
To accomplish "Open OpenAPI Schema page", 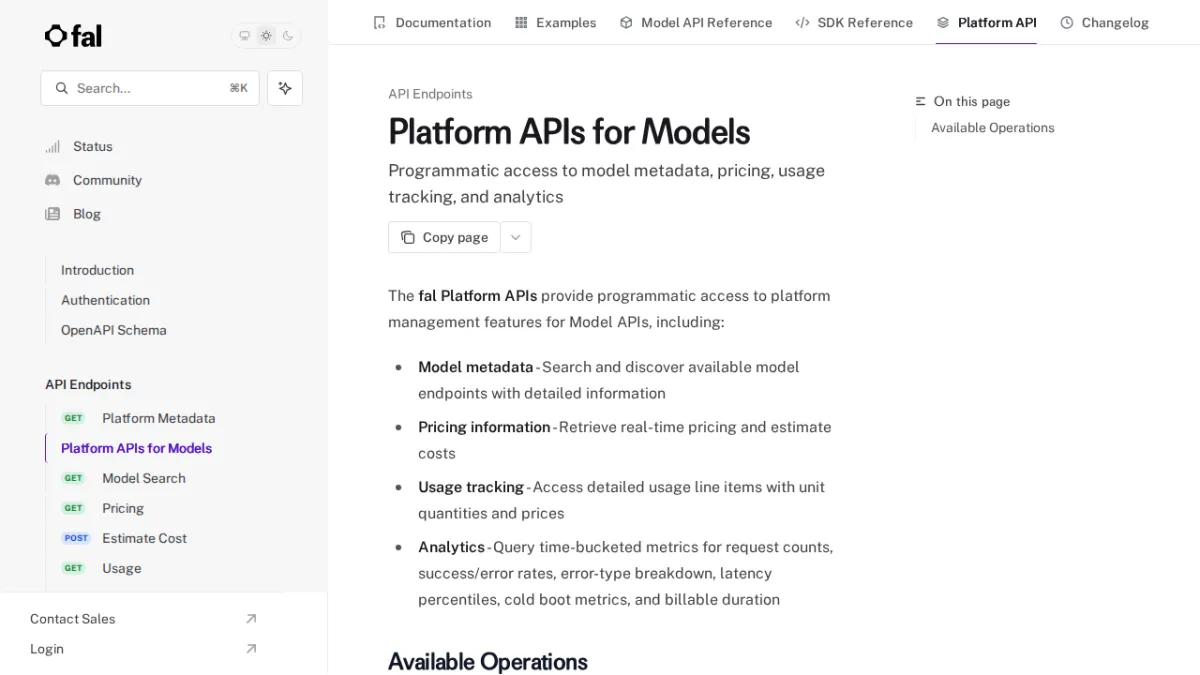I will coord(114,330).
